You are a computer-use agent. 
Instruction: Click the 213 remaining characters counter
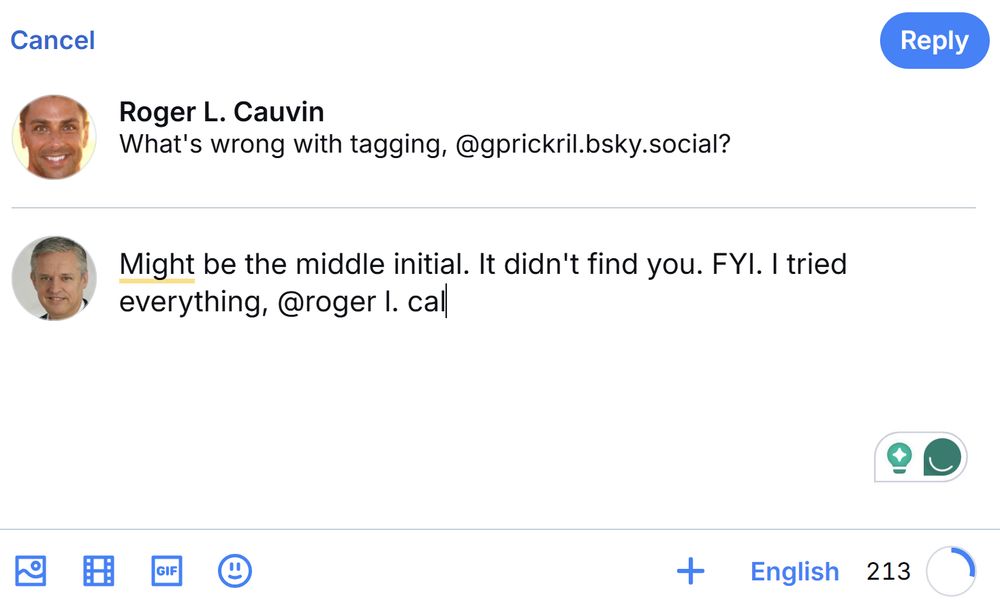point(888,571)
